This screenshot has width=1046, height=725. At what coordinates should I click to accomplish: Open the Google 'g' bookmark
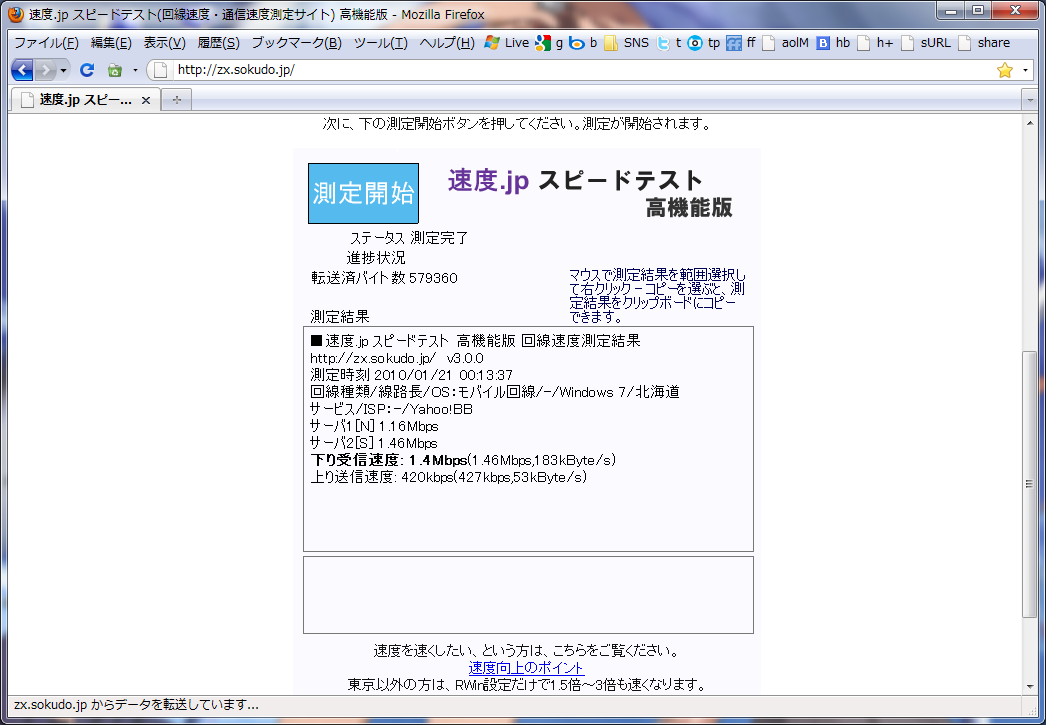pyautogui.click(x=550, y=43)
